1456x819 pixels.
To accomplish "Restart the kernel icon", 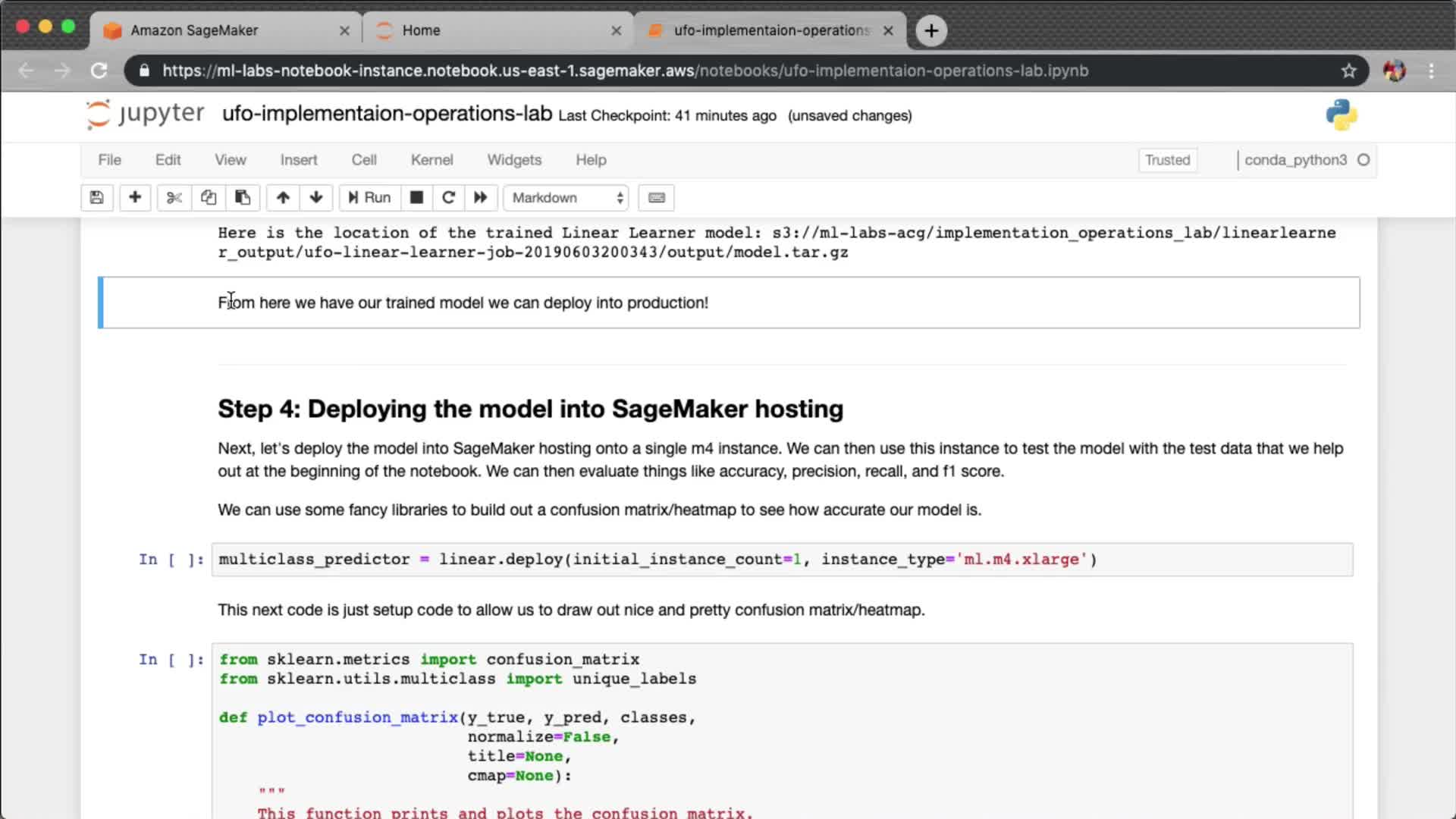I will [x=448, y=198].
